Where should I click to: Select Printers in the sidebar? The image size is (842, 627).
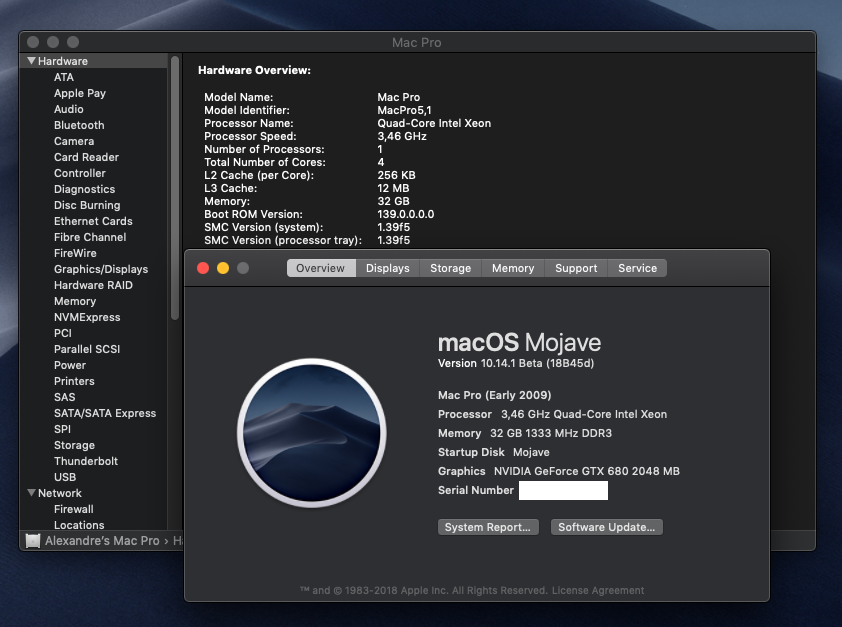coord(74,381)
